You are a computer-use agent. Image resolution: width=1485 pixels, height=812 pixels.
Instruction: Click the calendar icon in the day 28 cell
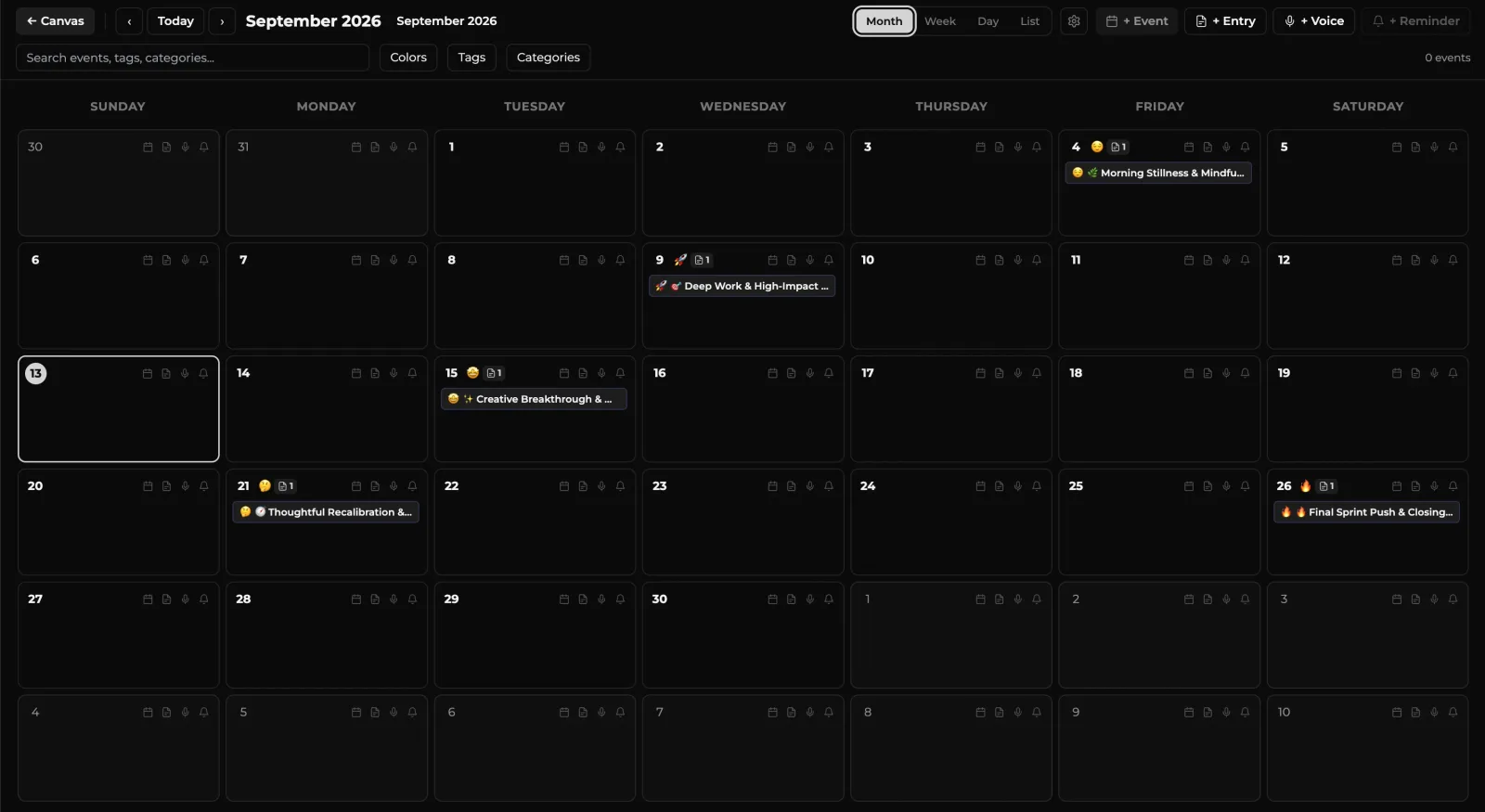tap(356, 599)
